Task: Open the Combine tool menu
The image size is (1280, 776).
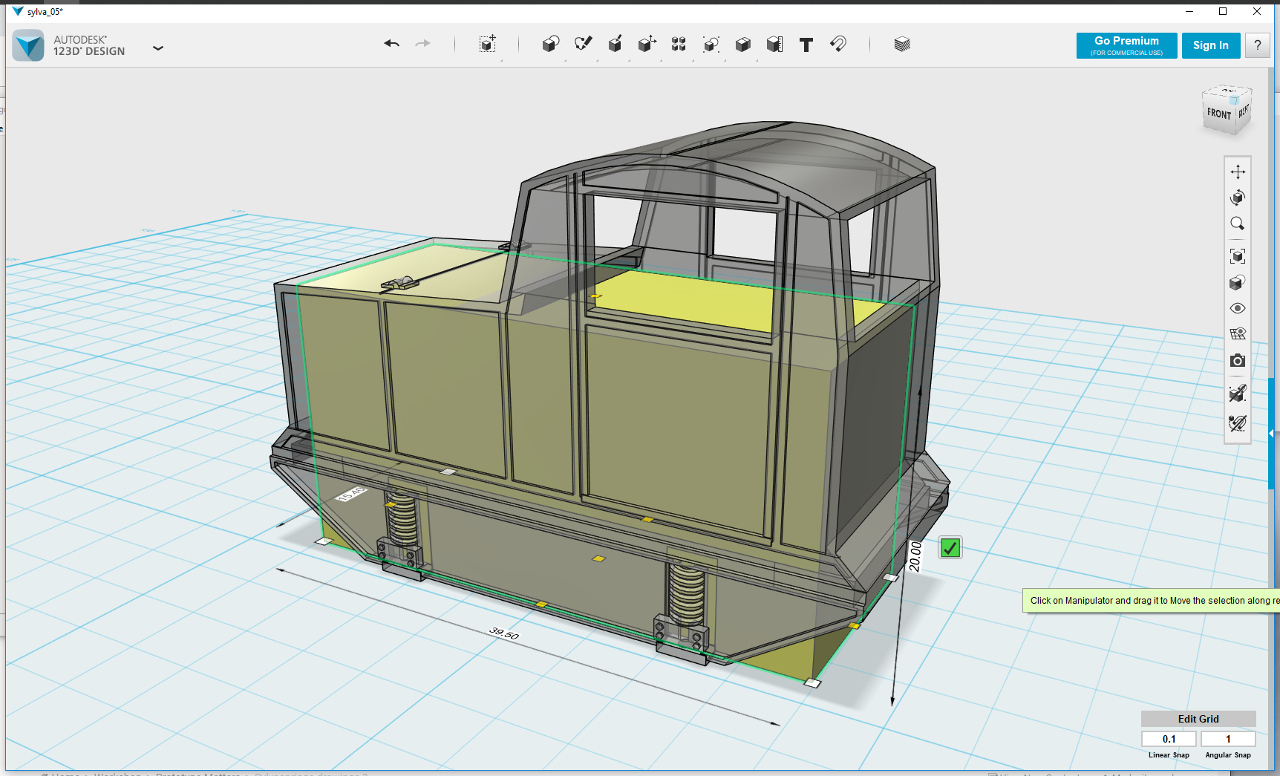Action: tap(743, 44)
